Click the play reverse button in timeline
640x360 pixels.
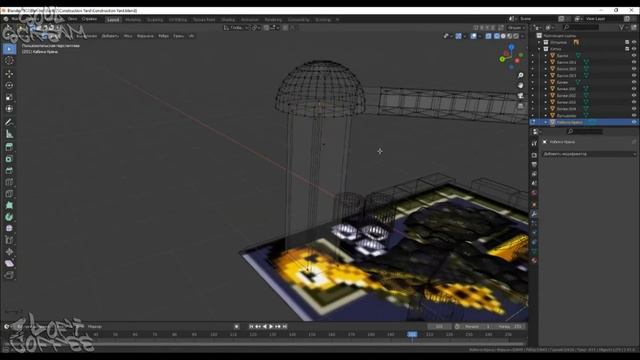[264, 327]
